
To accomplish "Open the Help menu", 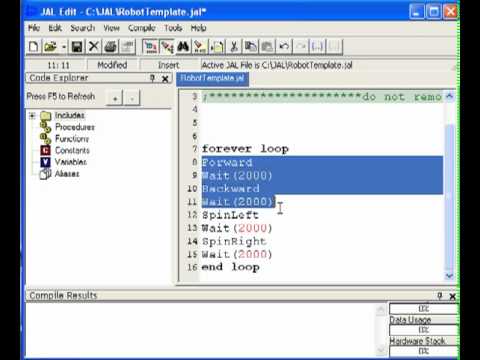I will [x=199, y=28].
